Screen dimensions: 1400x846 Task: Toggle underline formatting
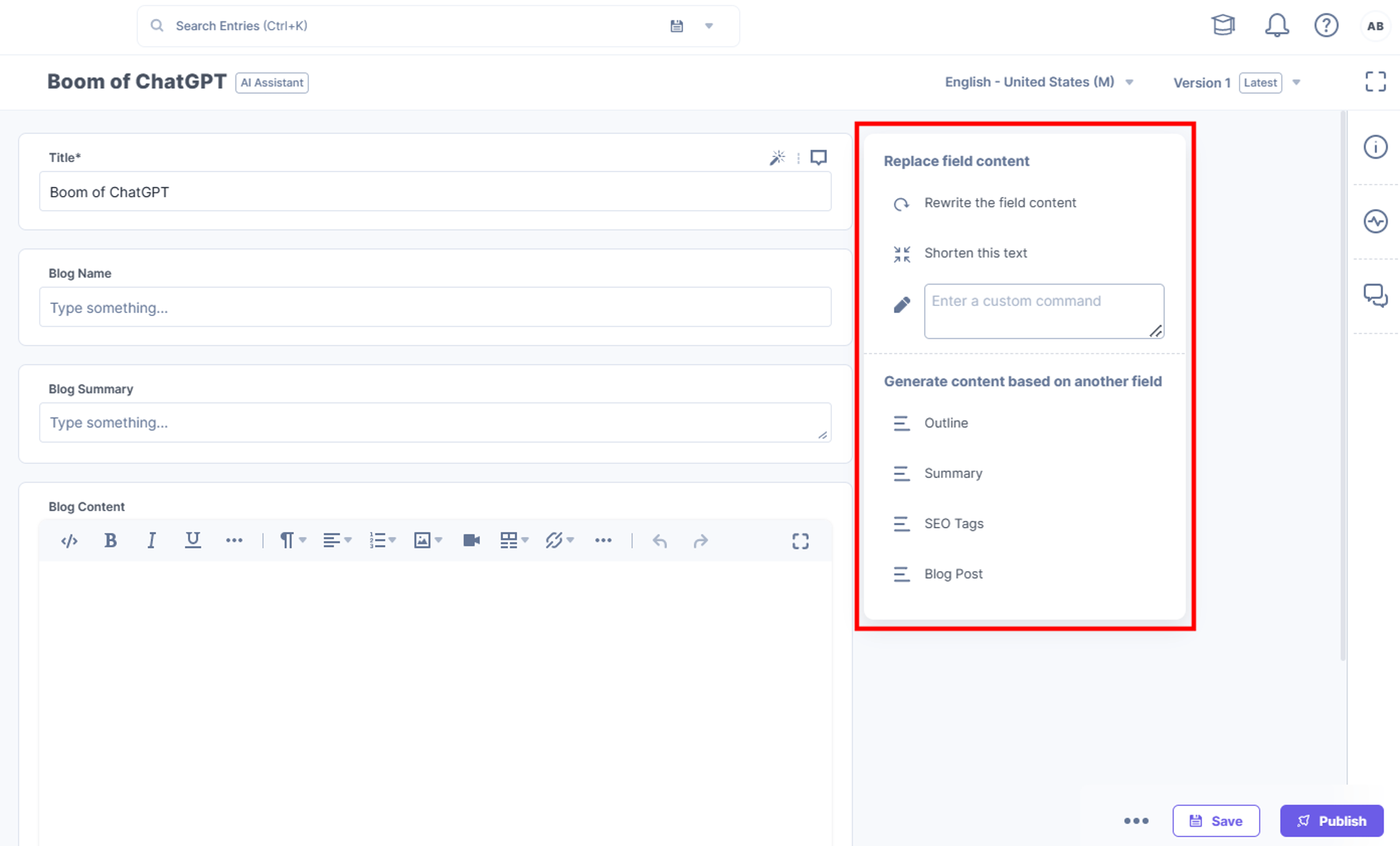coord(192,540)
